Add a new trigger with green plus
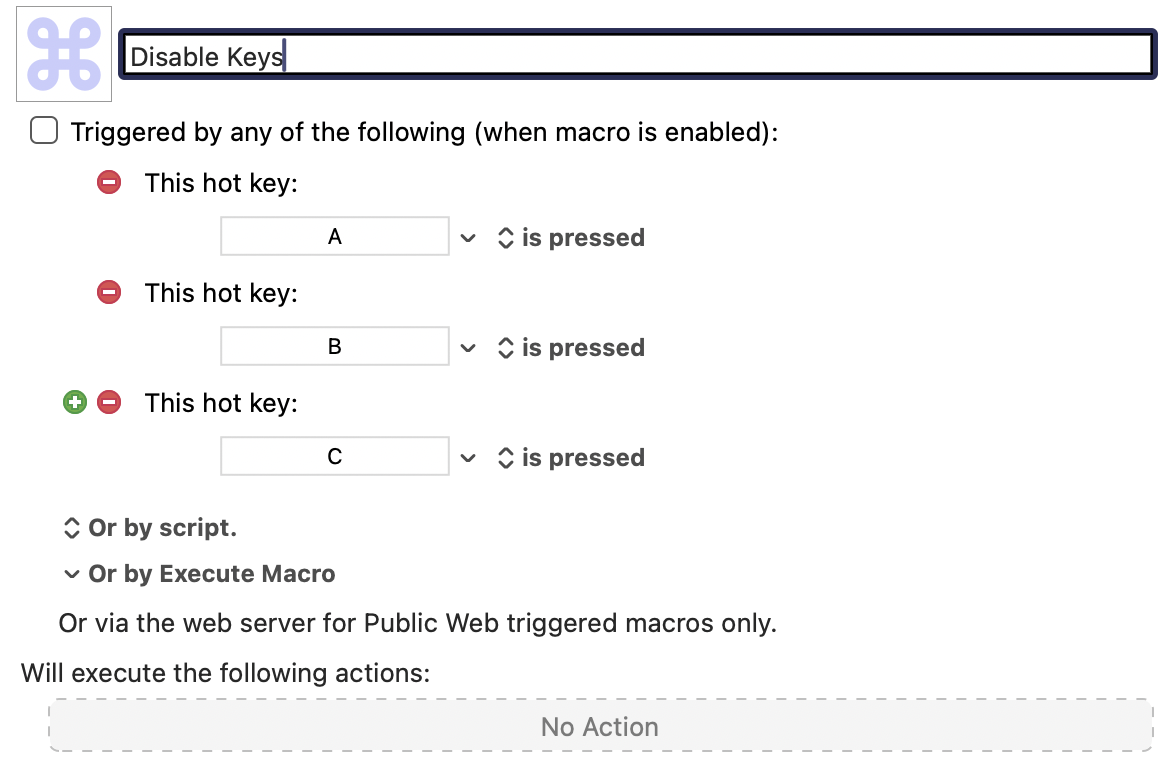This screenshot has height=772, width=1170. [x=75, y=402]
